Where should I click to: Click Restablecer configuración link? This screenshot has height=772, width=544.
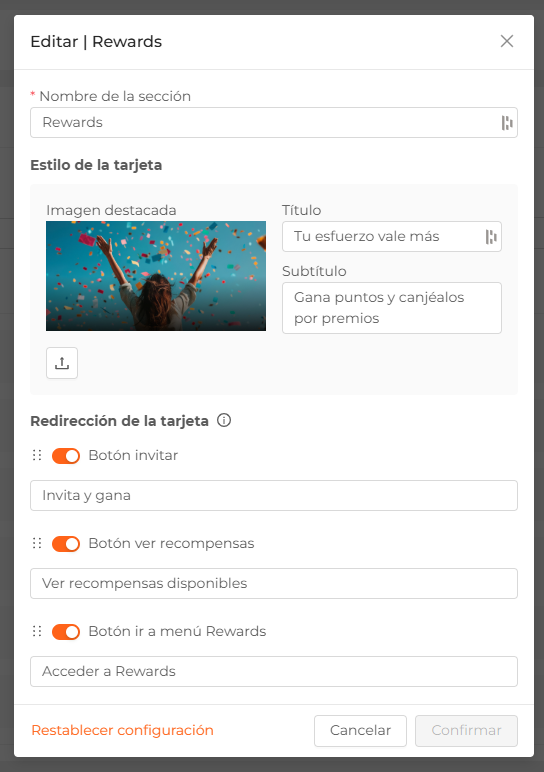coord(123,730)
